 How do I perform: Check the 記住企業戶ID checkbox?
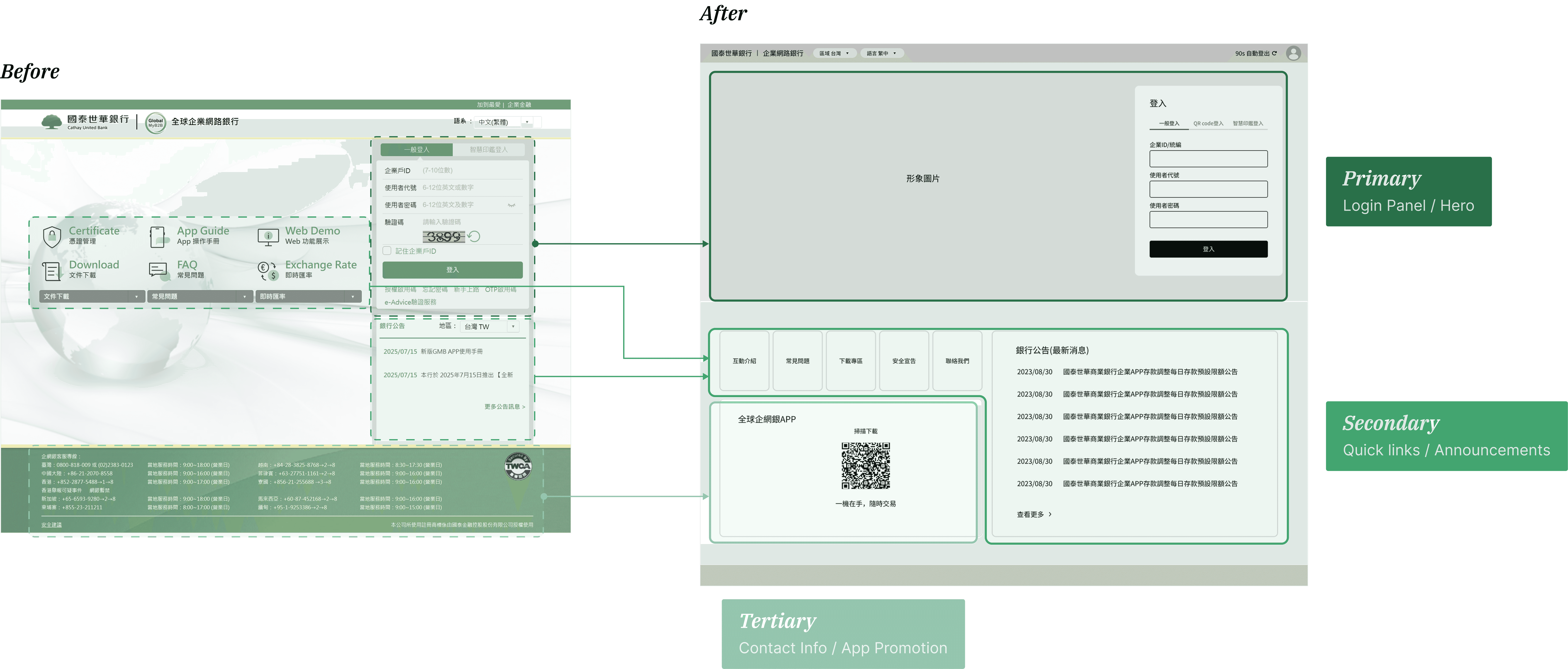tap(387, 251)
